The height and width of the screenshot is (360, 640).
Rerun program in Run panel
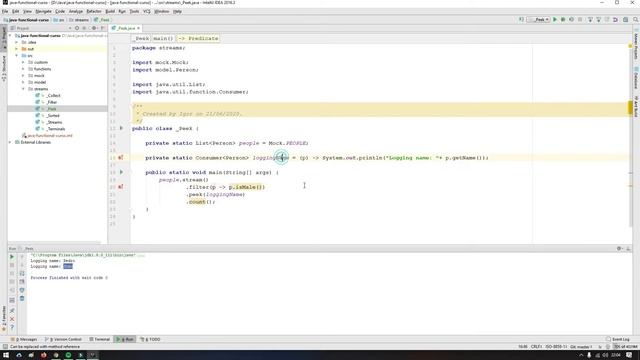12,257
